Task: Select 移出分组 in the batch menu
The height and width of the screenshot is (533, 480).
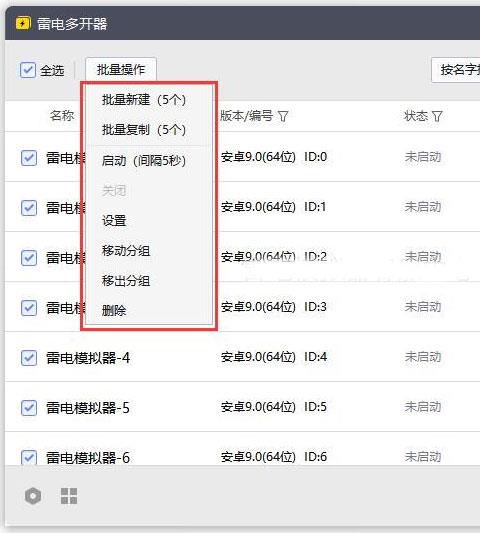Action: 126,281
